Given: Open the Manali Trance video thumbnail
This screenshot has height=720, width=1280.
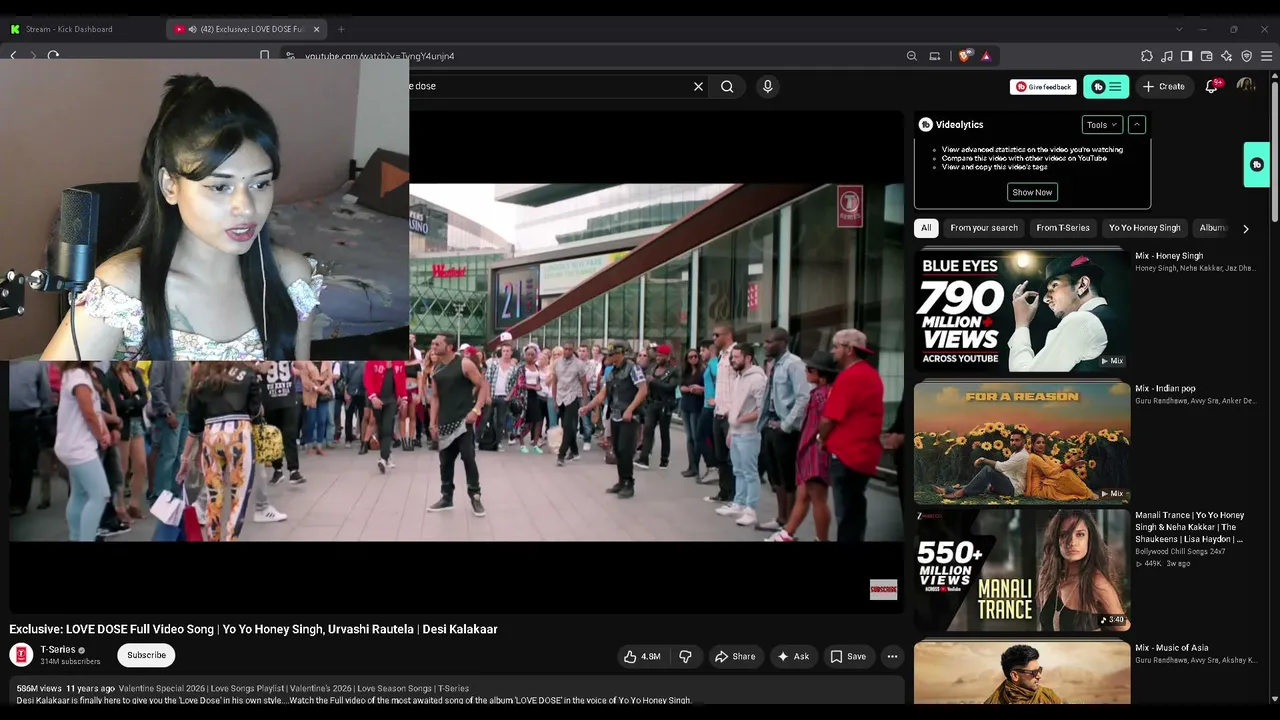Looking at the screenshot, I should [x=1022, y=571].
